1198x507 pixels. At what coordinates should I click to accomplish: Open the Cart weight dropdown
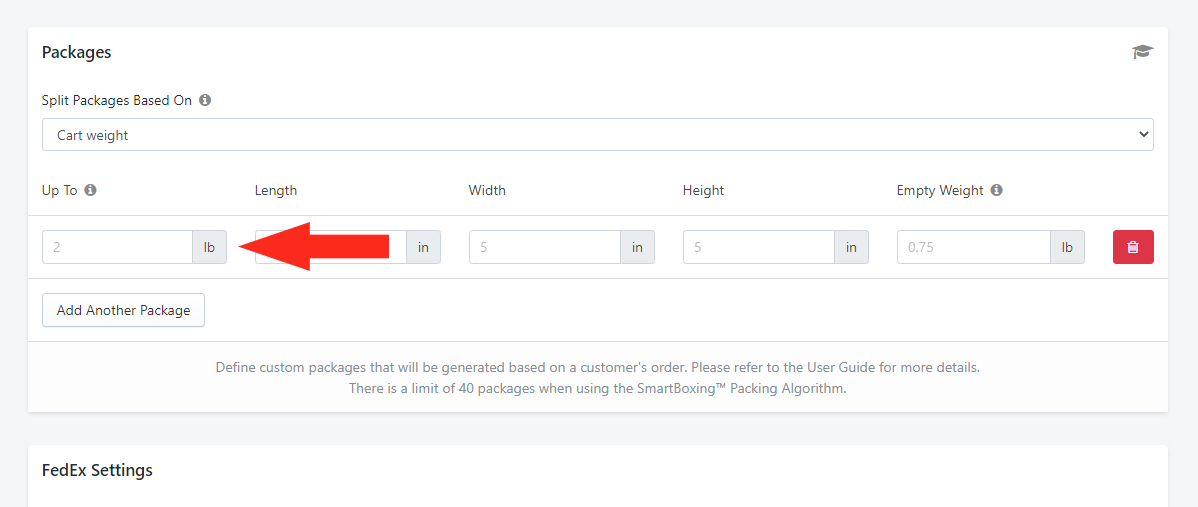click(x=597, y=134)
